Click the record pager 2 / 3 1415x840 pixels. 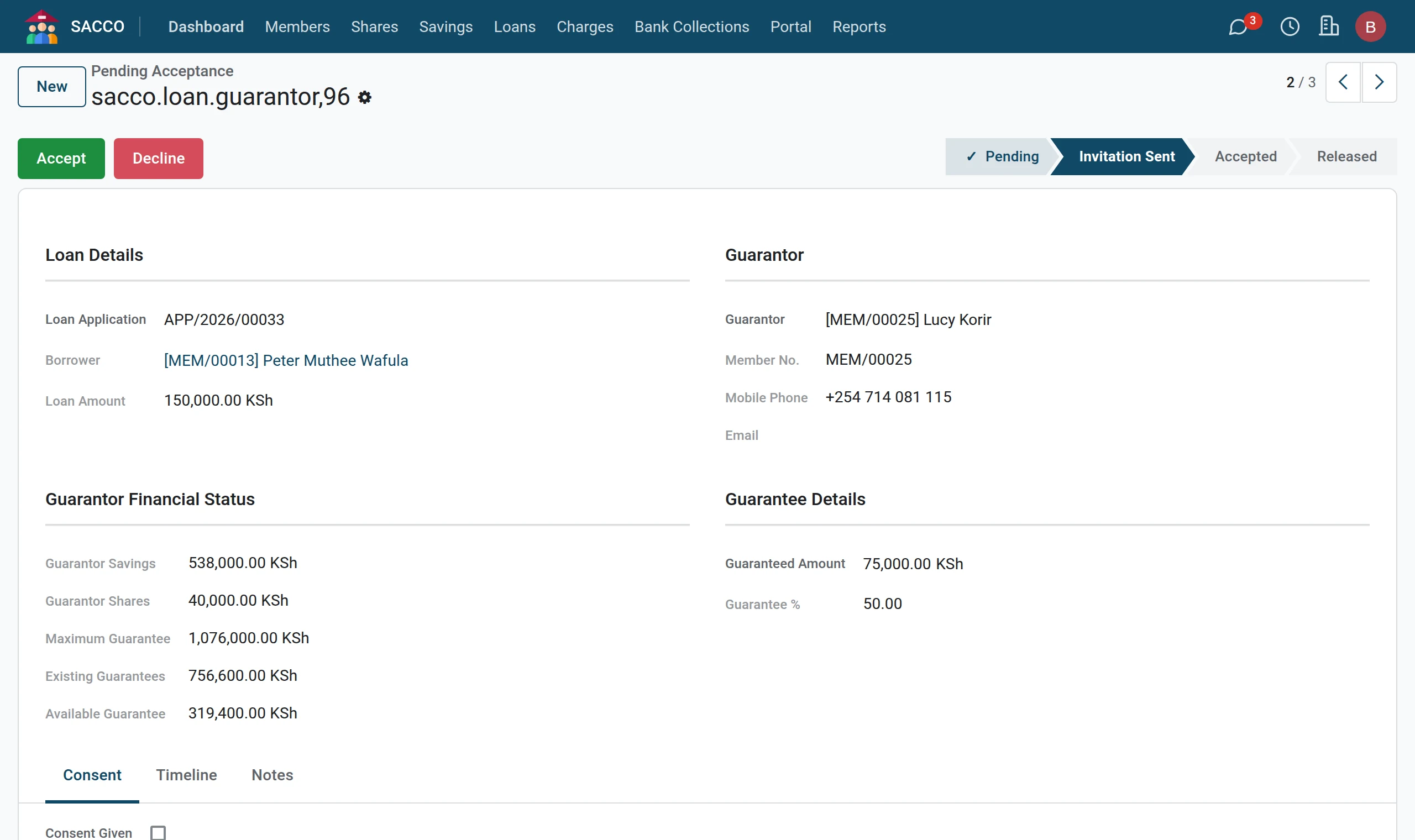[x=1301, y=82]
